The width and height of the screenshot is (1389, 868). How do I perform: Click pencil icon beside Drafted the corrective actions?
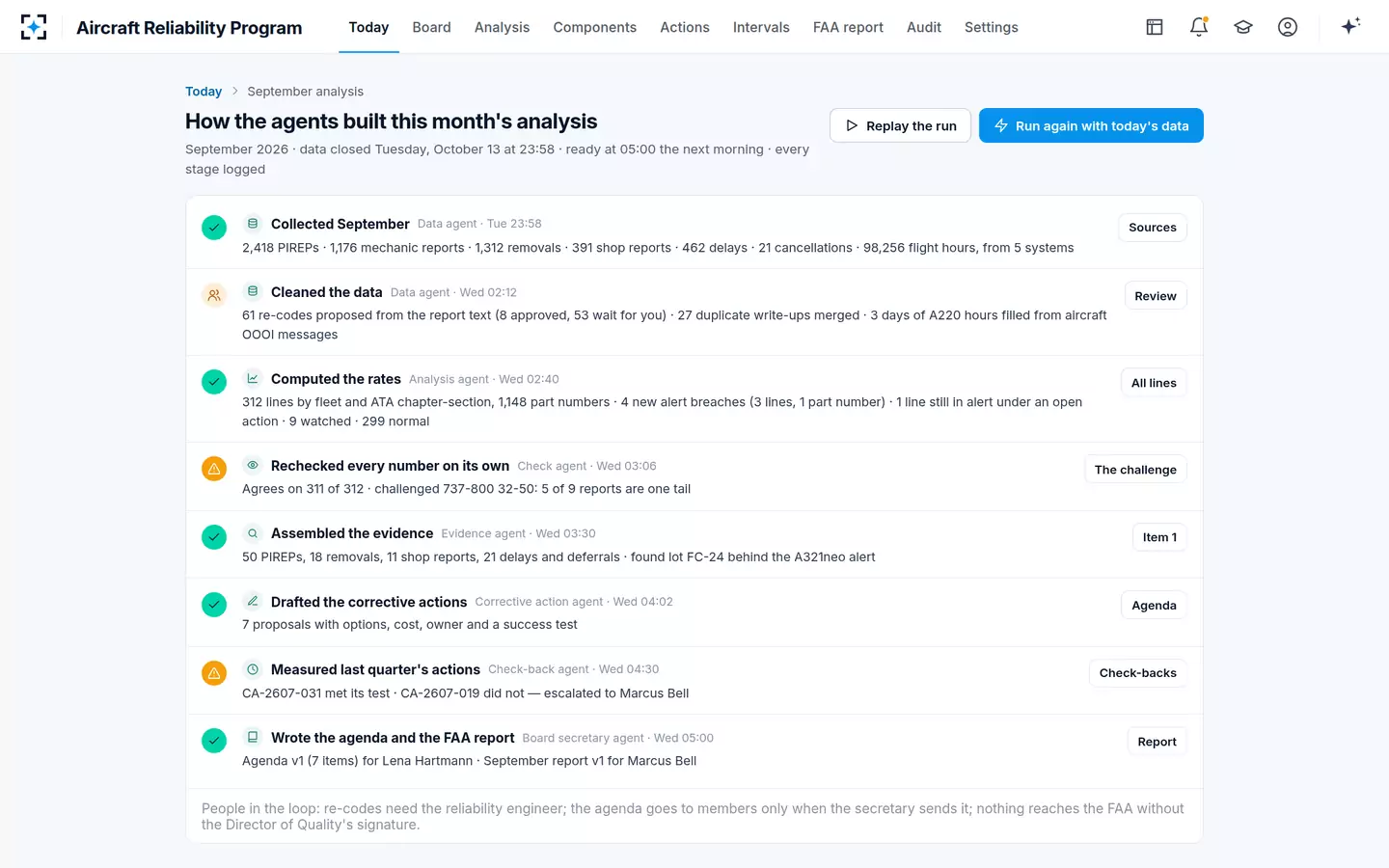253,601
